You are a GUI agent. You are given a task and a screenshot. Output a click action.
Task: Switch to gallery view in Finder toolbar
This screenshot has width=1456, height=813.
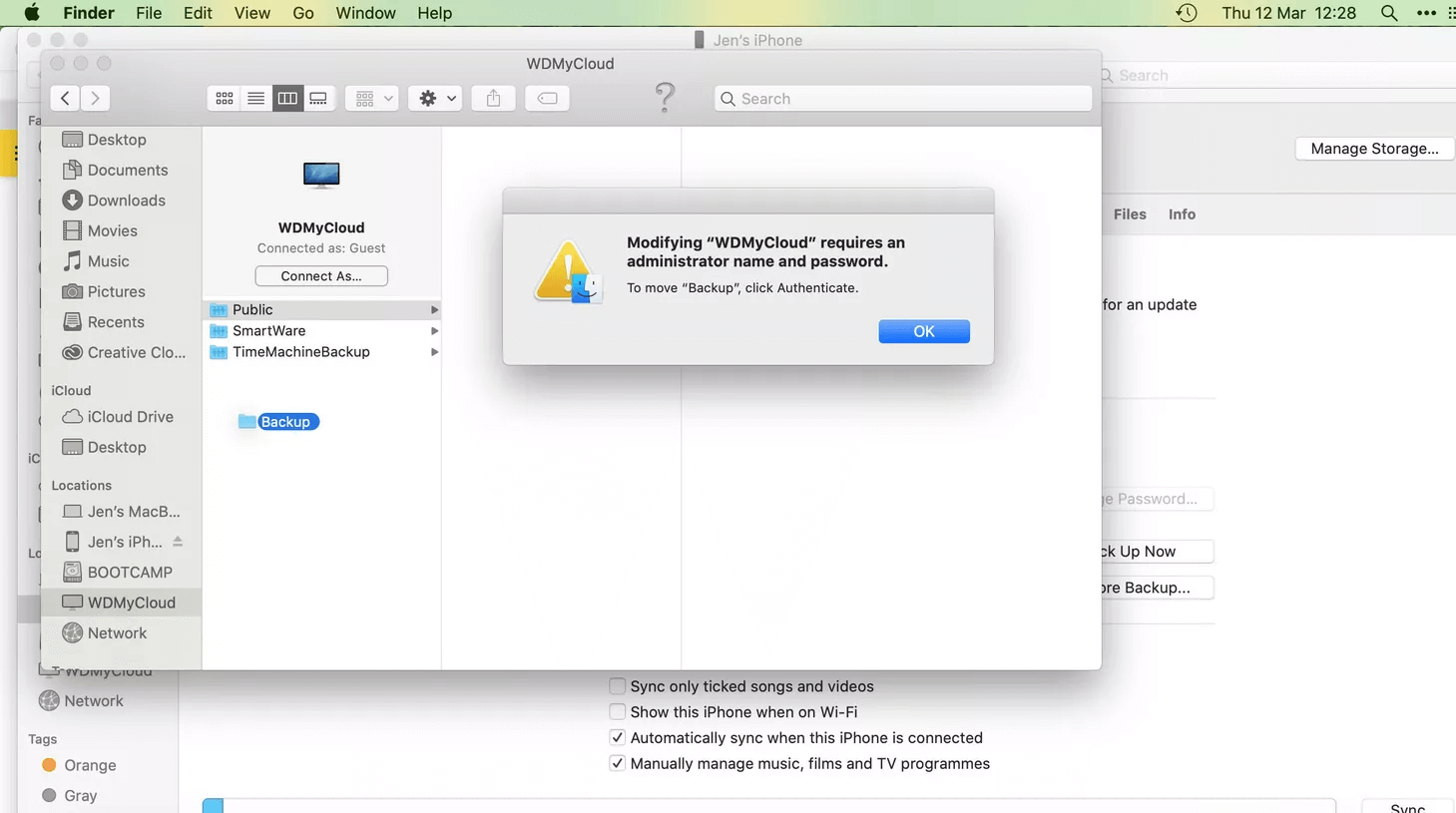pos(318,98)
